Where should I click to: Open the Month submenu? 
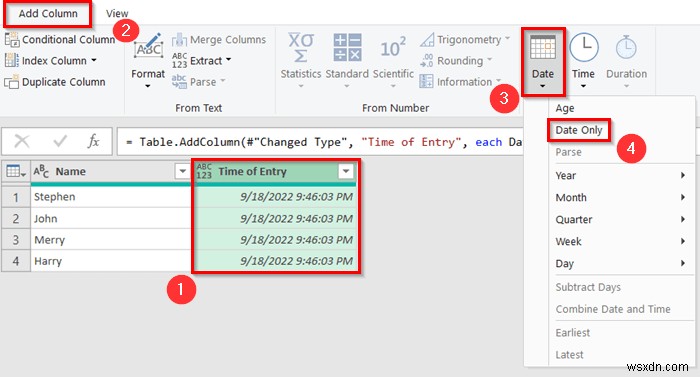pyautogui.click(x=621, y=197)
